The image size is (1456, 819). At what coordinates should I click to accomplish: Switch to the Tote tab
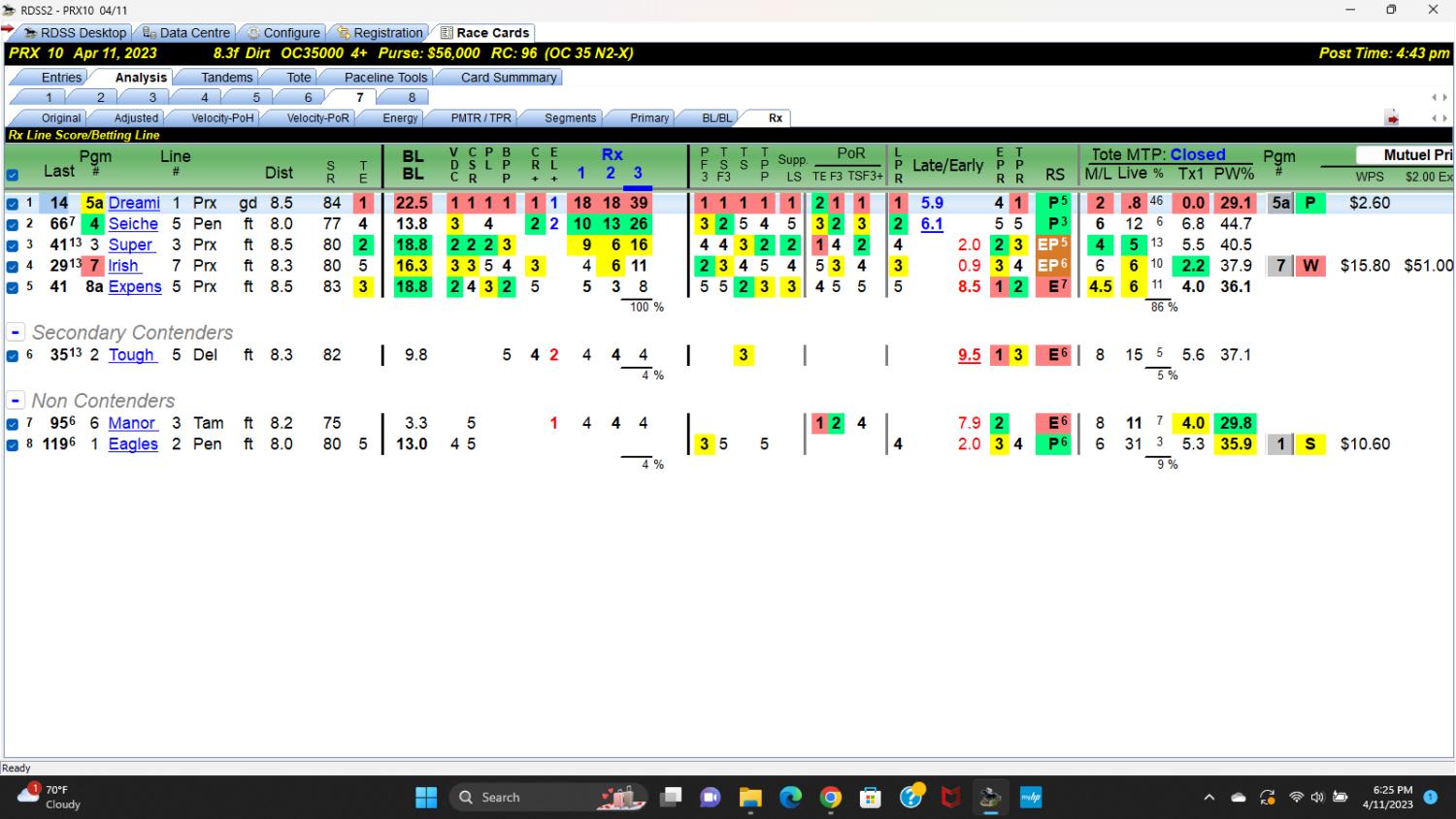(299, 77)
